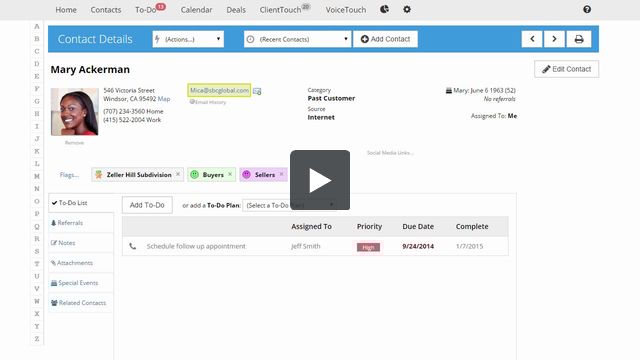Open the Recent Contacts dropdown
The width and height of the screenshot is (640, 360).
click(298, 39)
